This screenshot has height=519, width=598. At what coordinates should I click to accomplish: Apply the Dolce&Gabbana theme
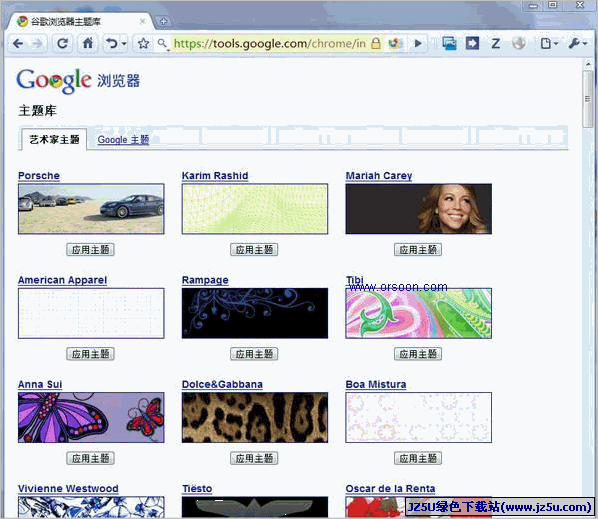point(254,458)
